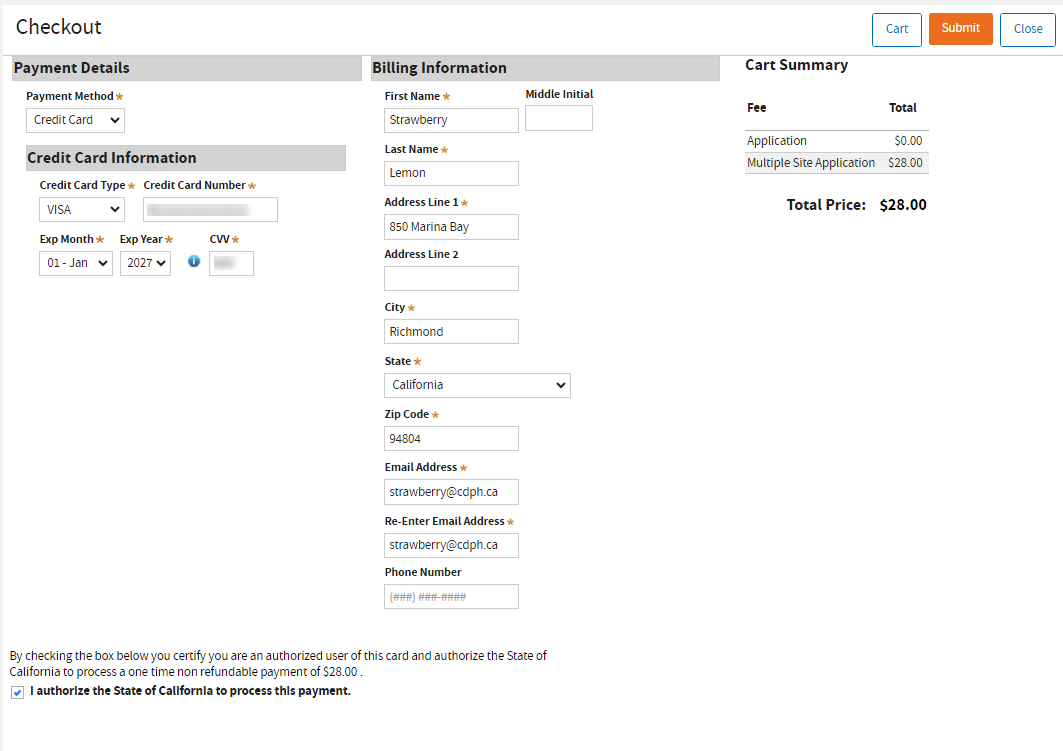The image size is (1063, 751).
Task: Go back to Cart
Action: pos(897,29)
